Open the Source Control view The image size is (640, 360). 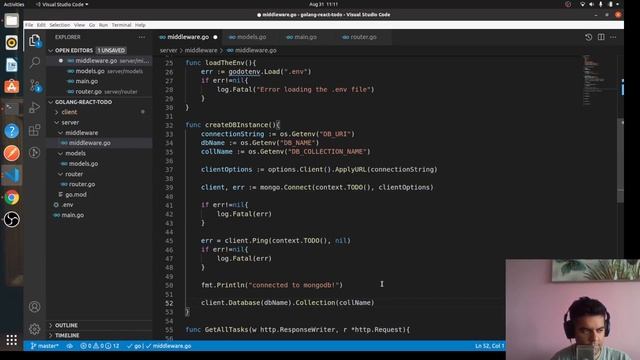click(35, 85)
